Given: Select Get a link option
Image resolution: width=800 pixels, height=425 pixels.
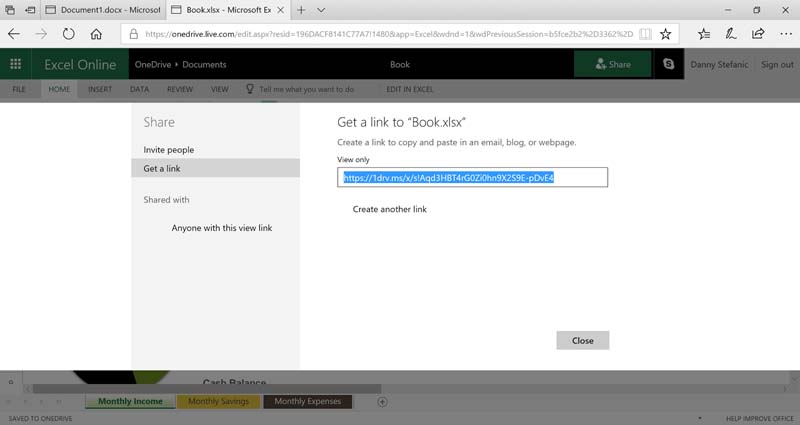Looking at the screenshot, I should click(x=215, y=168).
